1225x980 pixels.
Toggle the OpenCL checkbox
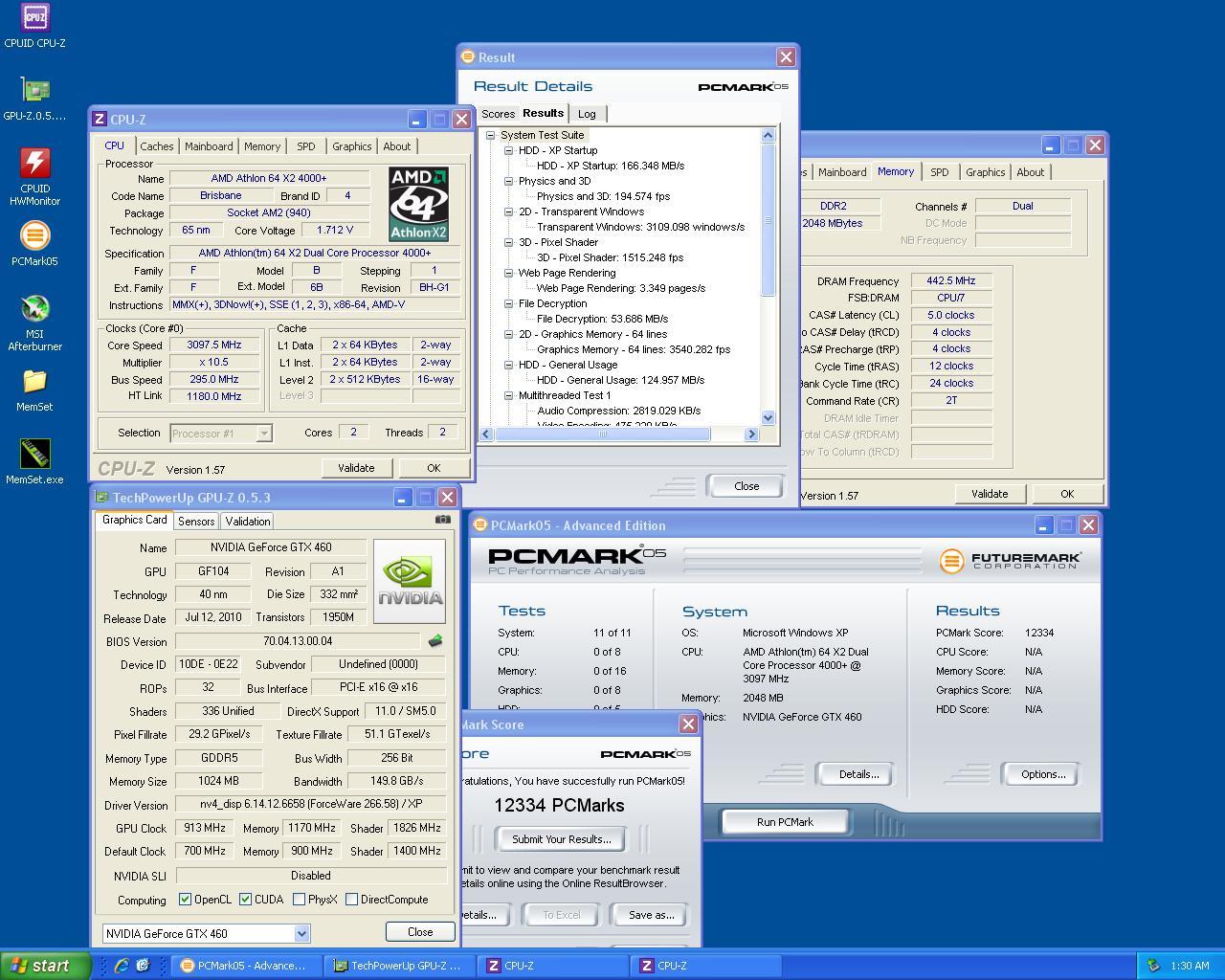(x=186, y=900)
